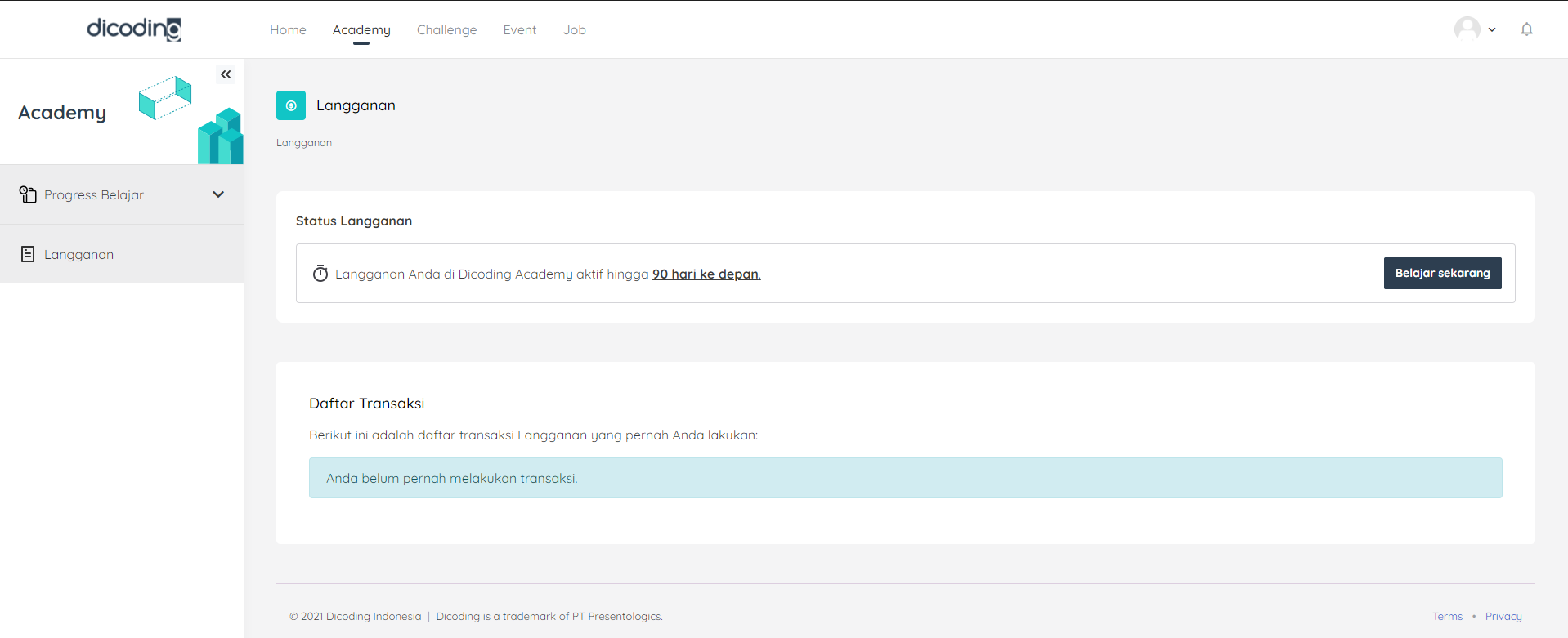Expand the Progress Belajar chevron
This screenshot has height=638, width=1568.
point(218,194)
